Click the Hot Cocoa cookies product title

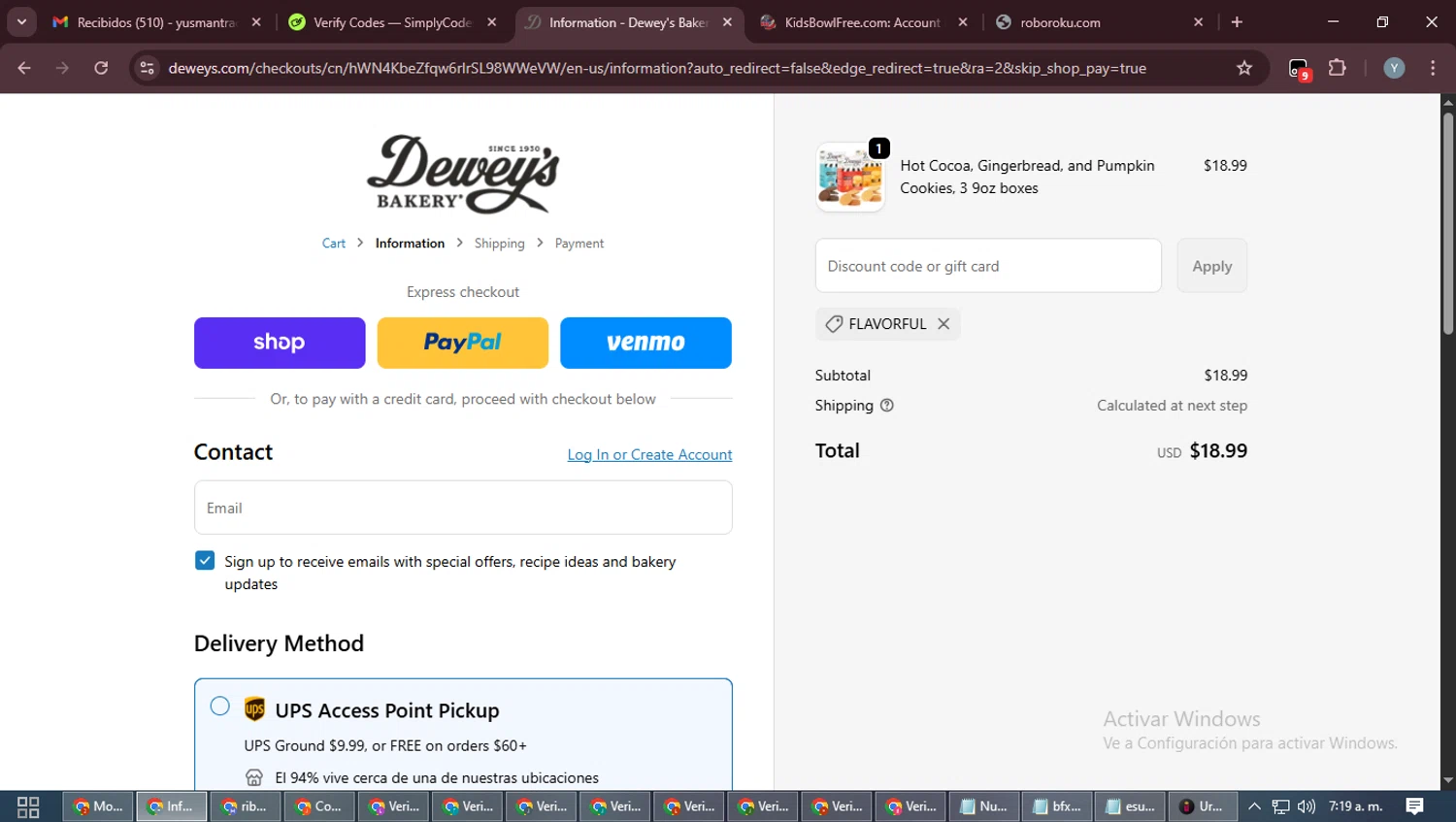click(1027, 177)
